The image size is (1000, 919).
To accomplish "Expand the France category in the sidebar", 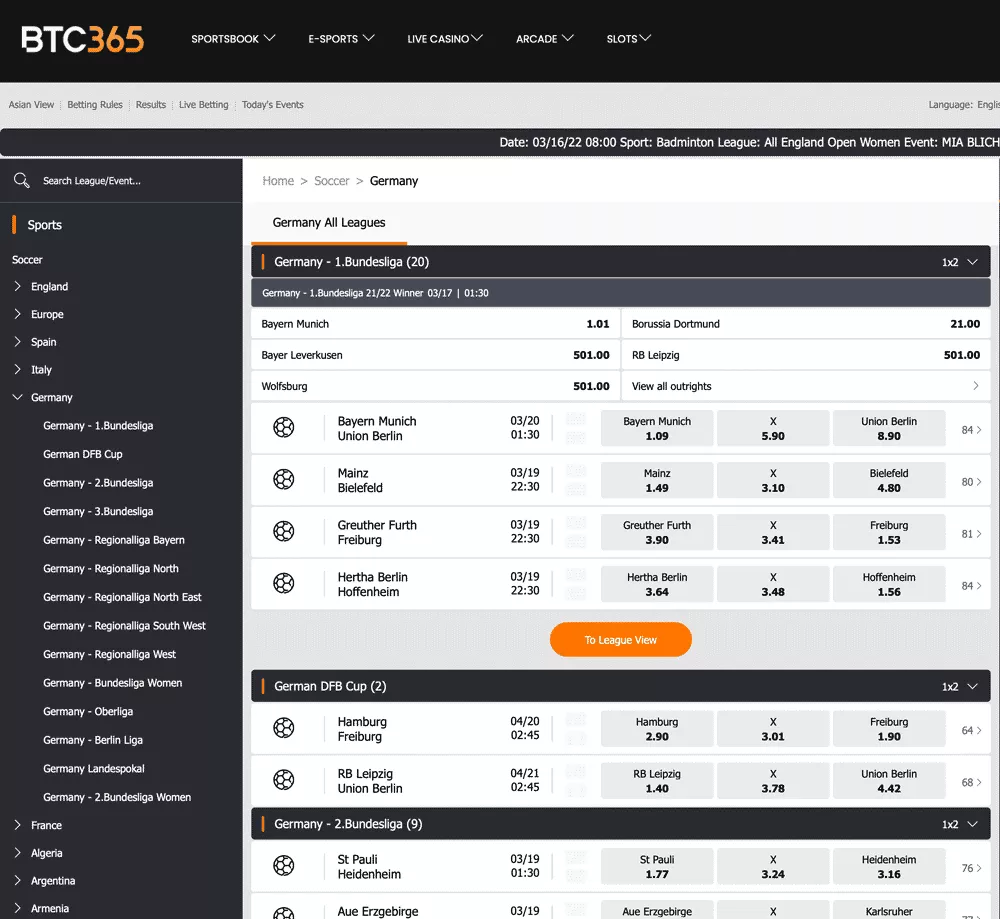I will tap(18, 826).
